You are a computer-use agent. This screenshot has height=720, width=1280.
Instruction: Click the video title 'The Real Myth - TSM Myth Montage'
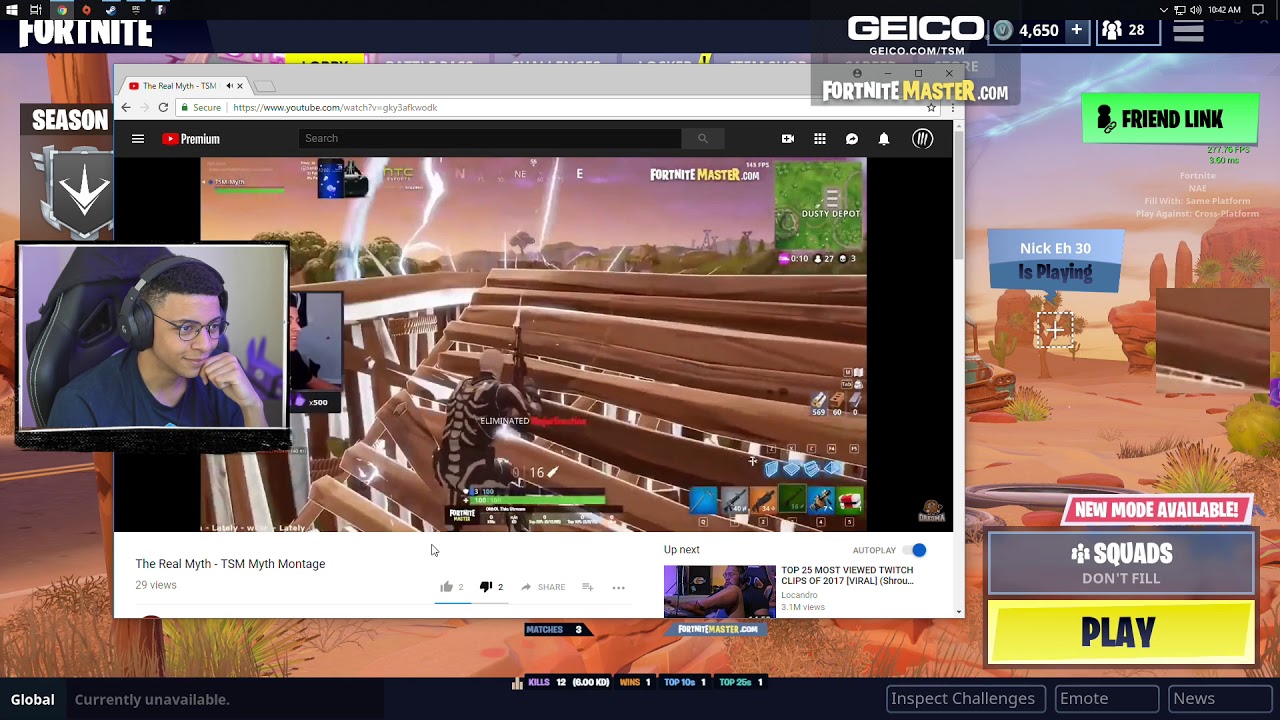[x=230, y=564]
